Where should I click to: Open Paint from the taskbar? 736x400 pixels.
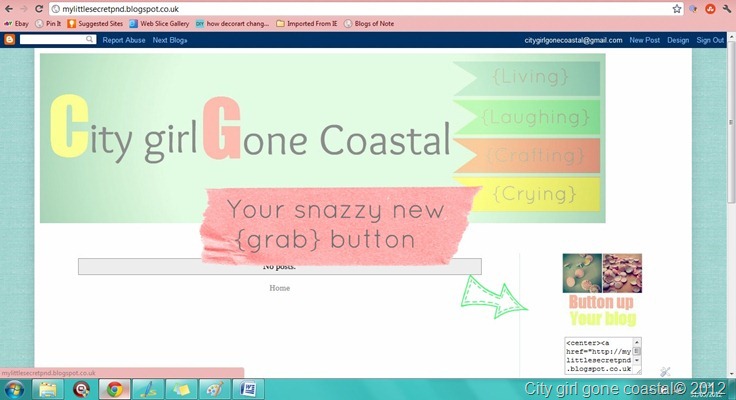215,389
